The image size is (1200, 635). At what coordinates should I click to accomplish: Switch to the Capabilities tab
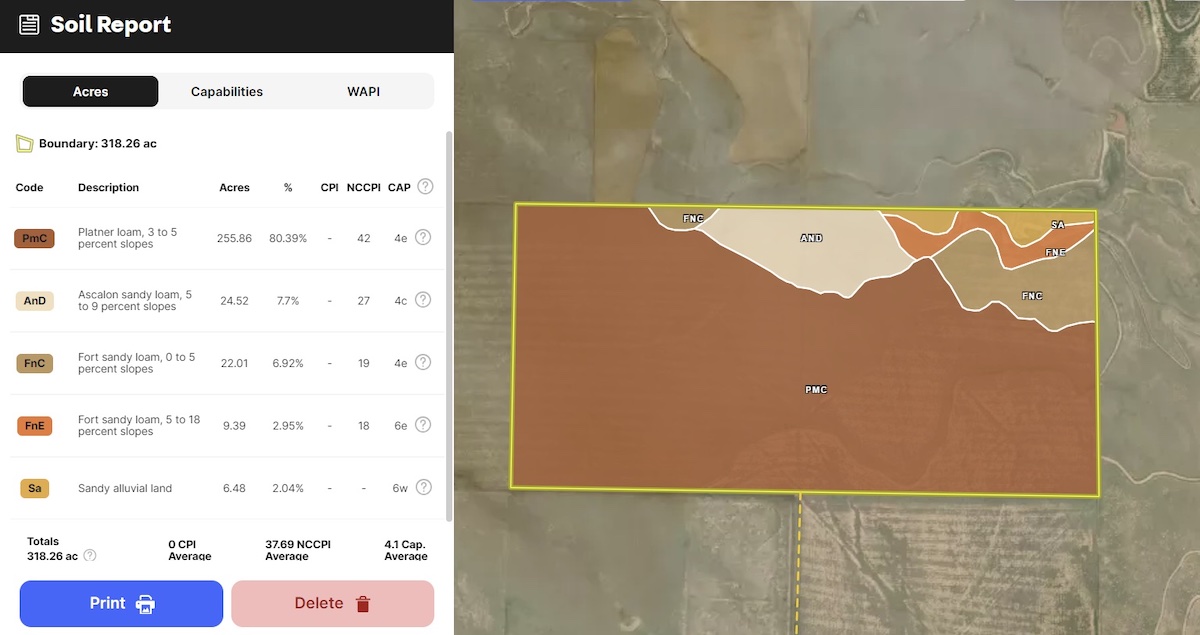pyautogui.click(x=227, y=92)
